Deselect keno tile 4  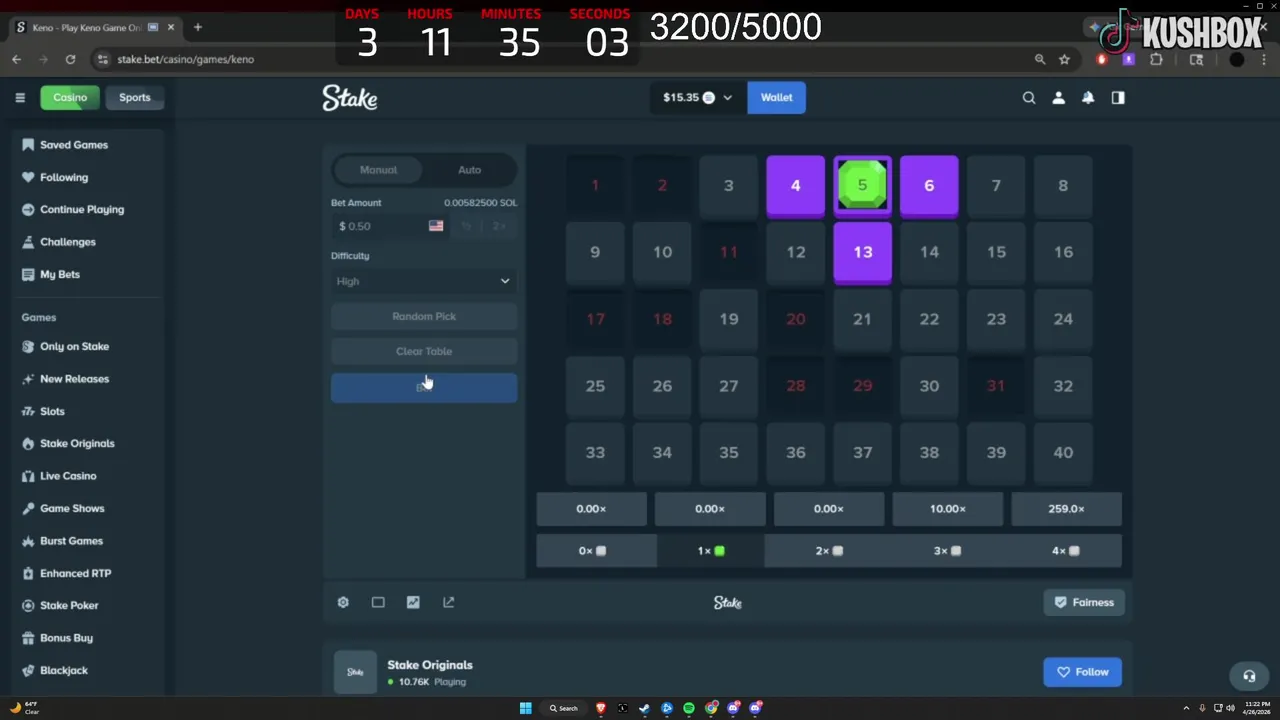pos(795,186)
